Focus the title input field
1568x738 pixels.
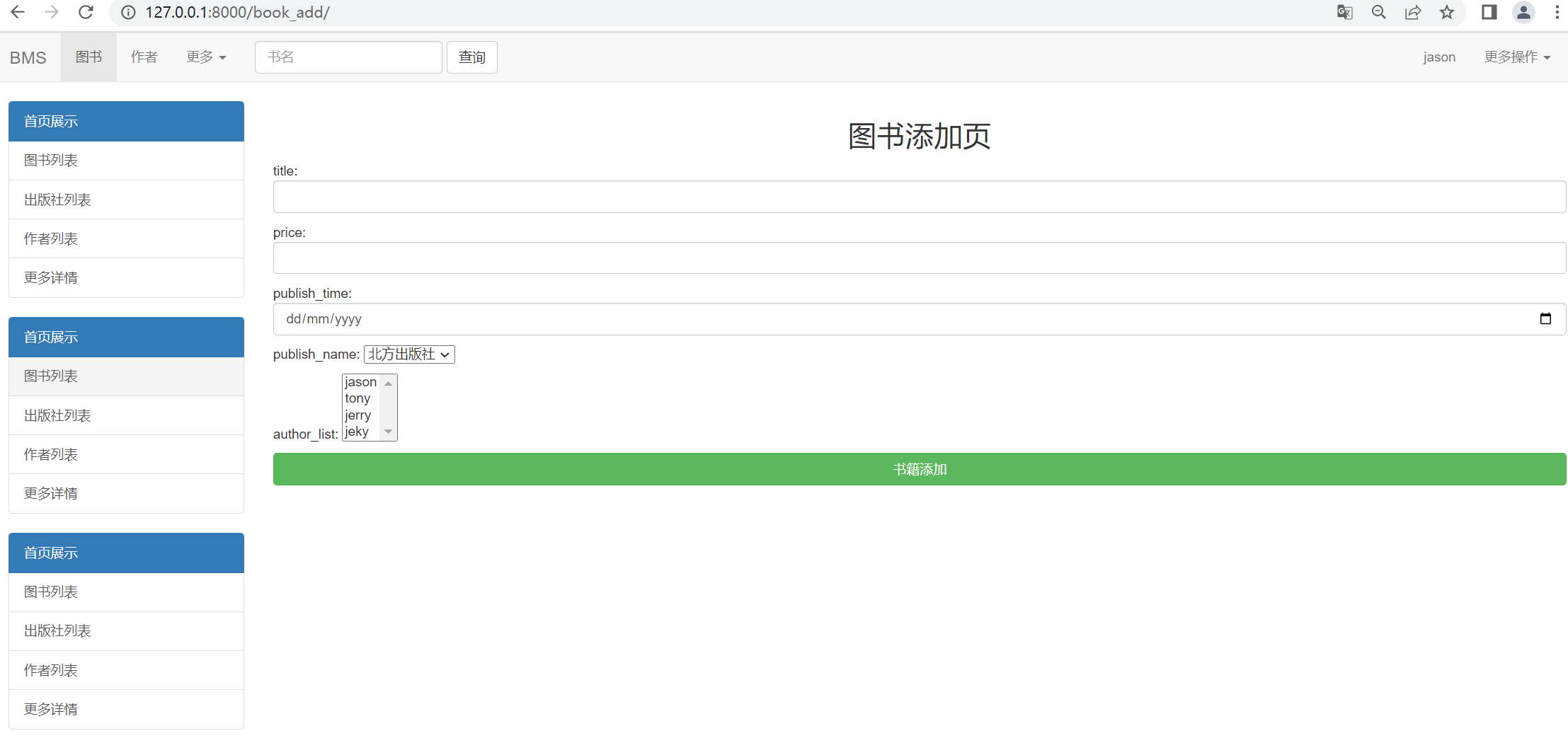point(920,197)
